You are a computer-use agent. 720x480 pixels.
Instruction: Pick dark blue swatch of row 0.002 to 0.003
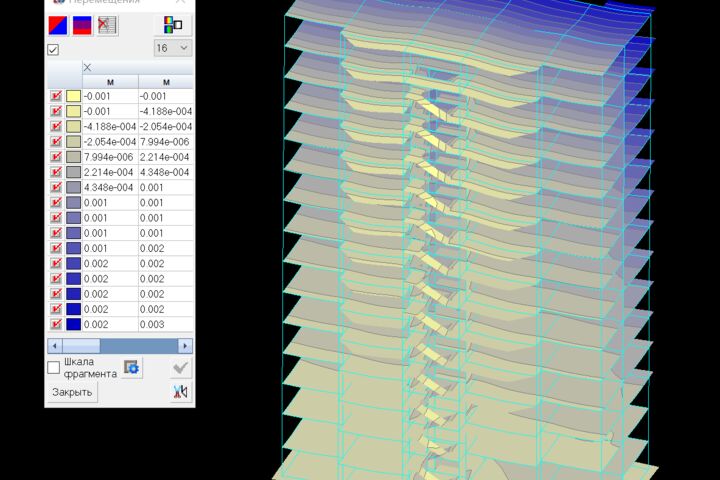(73, 324)
